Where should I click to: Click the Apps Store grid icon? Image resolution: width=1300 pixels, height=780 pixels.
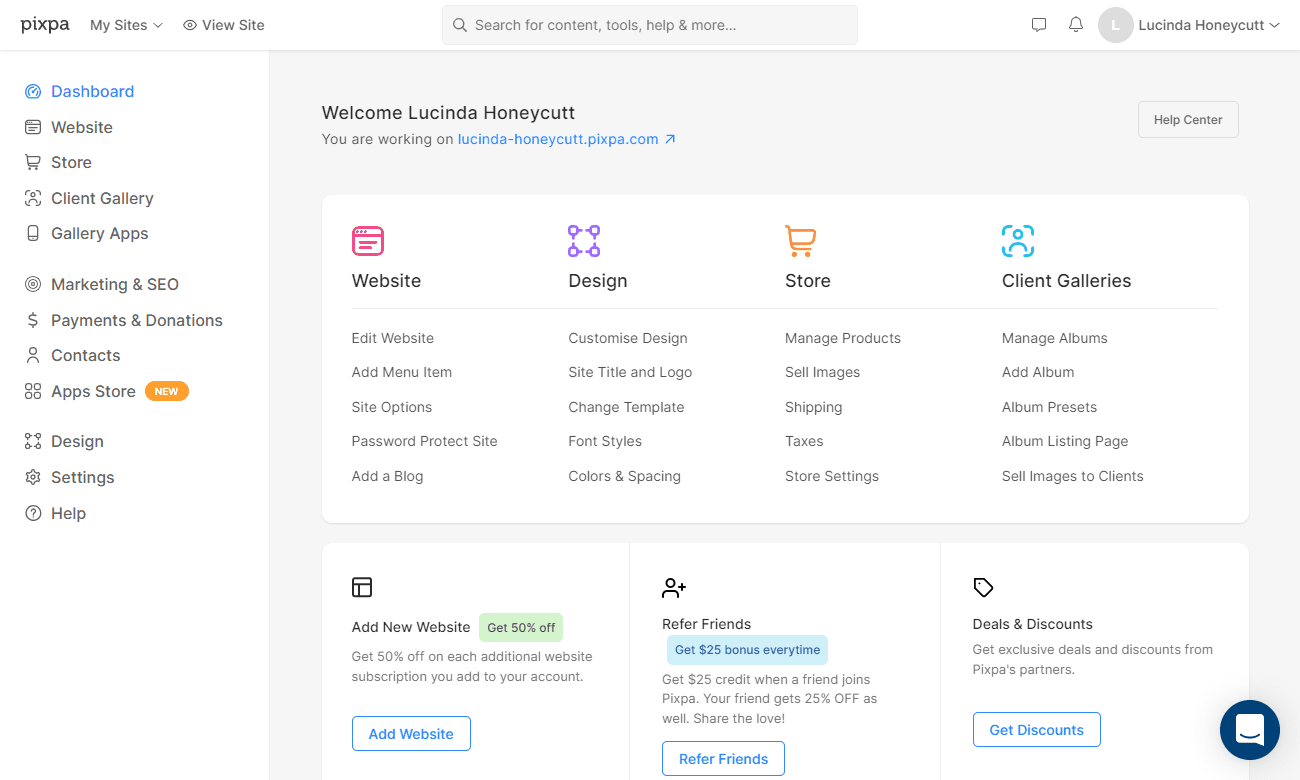coord(33,391)
